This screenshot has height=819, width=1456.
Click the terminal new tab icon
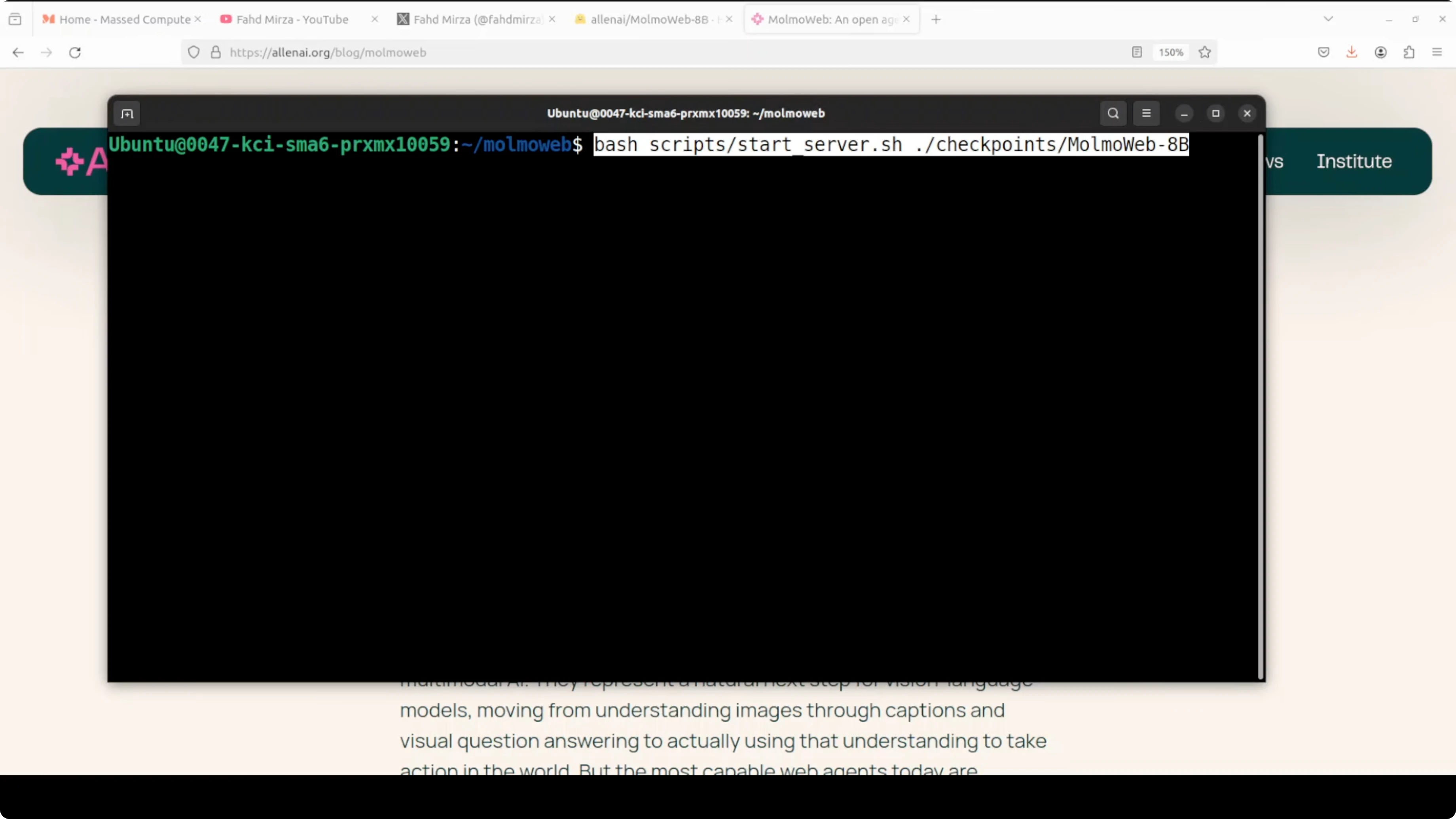[x=127, y=114]
